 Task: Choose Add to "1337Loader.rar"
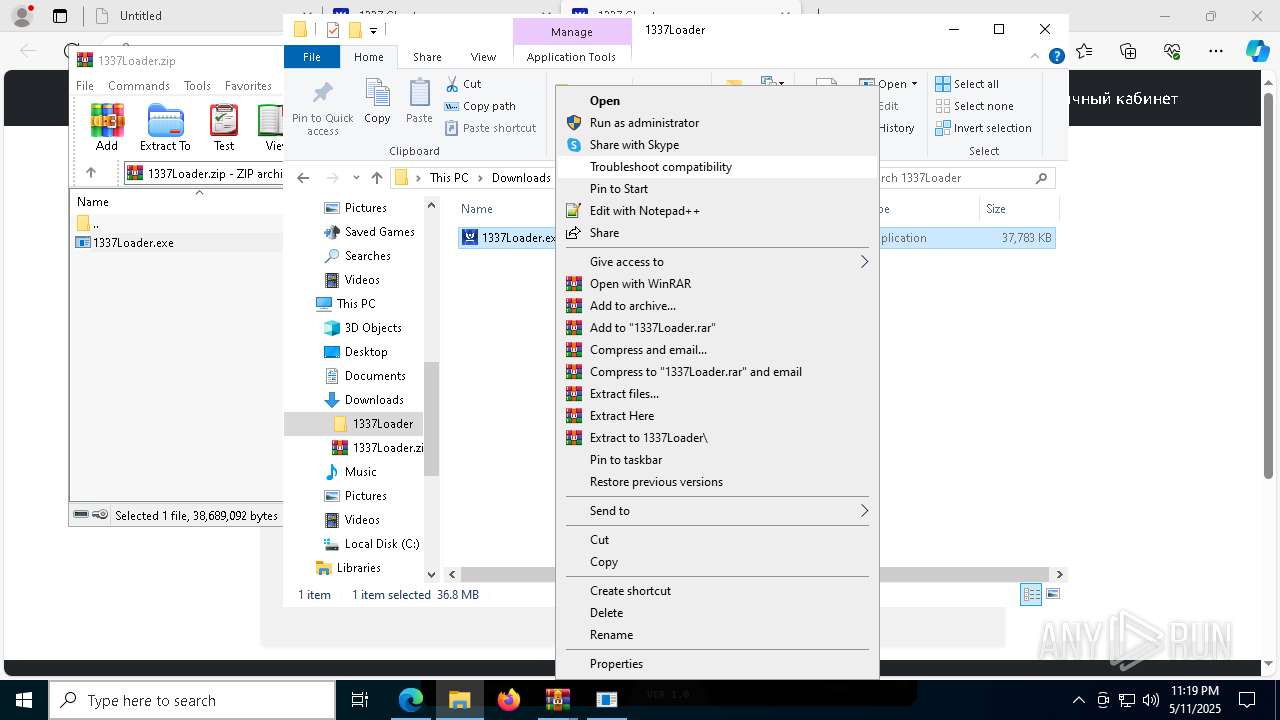[x=717, y=327]
